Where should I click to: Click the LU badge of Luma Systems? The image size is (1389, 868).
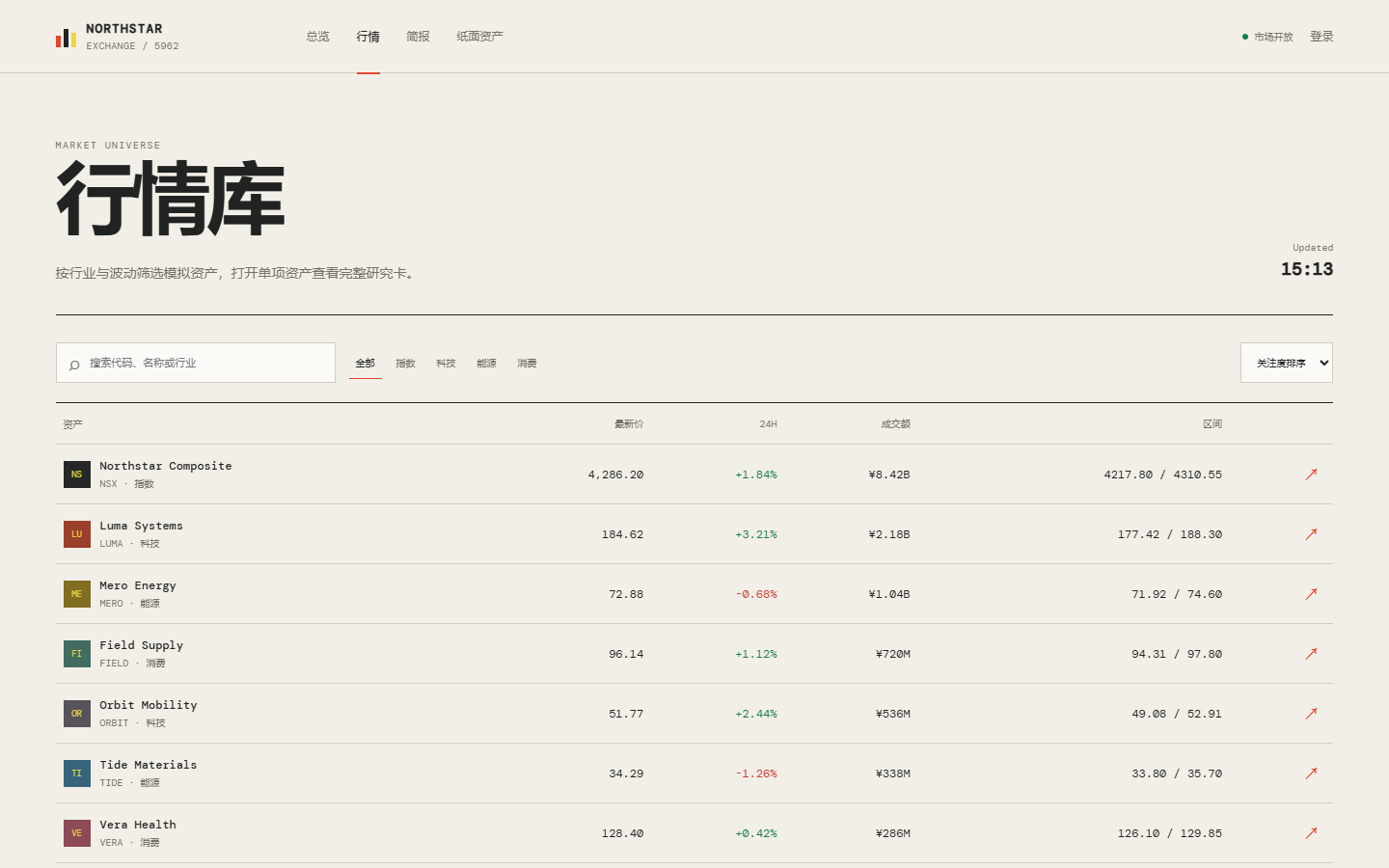tap(77, 534)
